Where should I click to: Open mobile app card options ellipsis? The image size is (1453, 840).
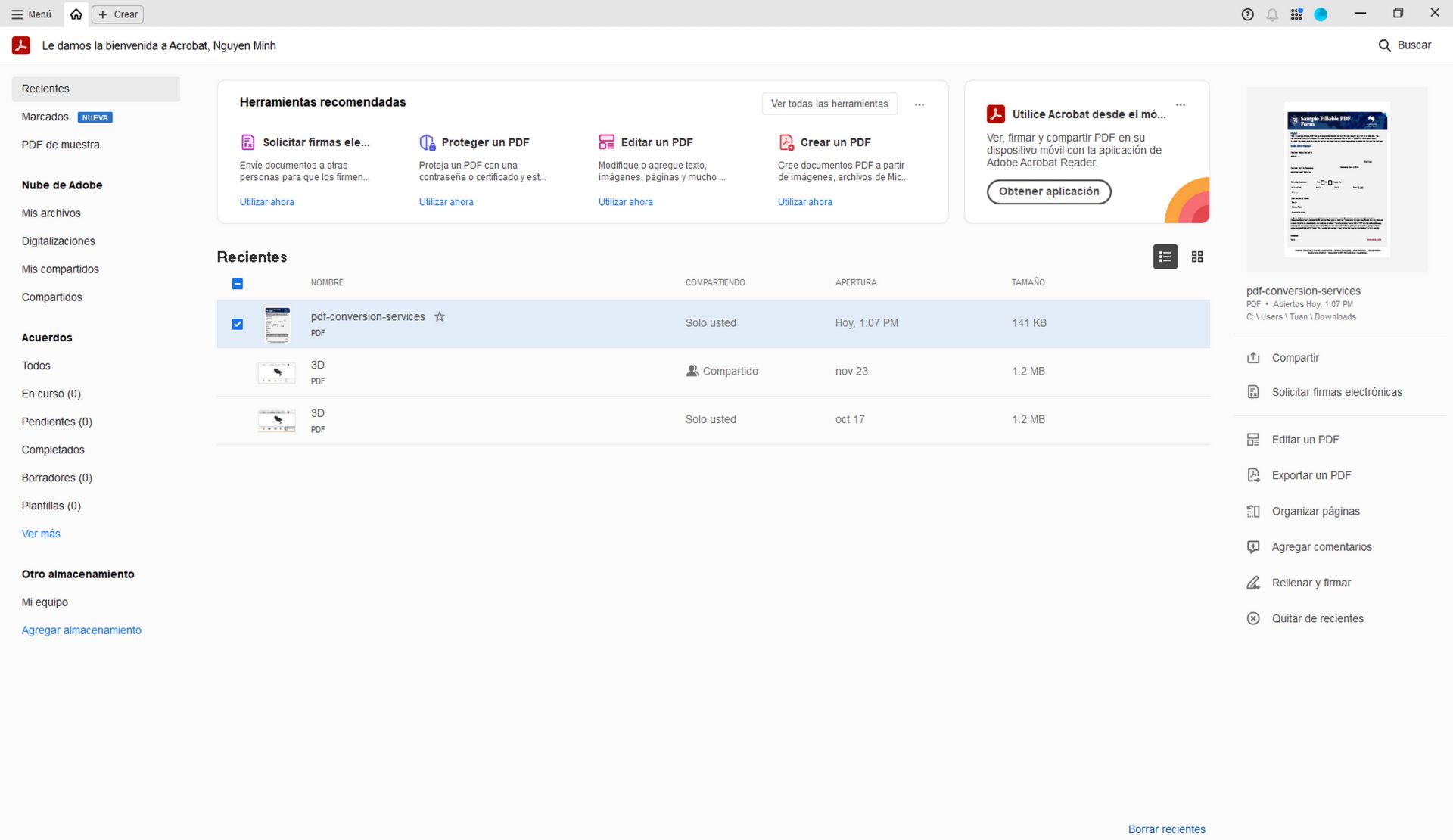(x=1180, y=105)
